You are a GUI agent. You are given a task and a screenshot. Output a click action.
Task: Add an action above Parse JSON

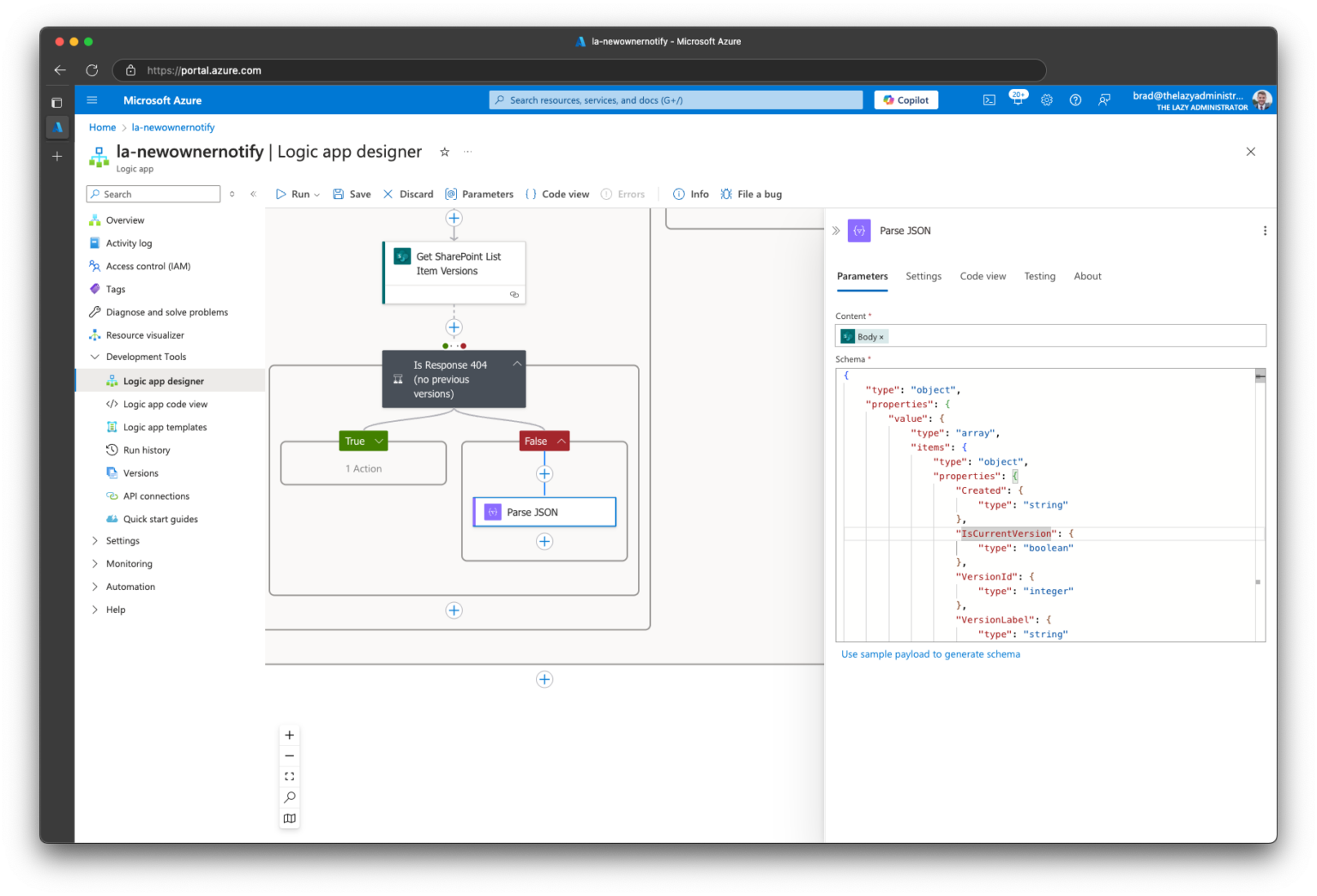tap(544, 474)
